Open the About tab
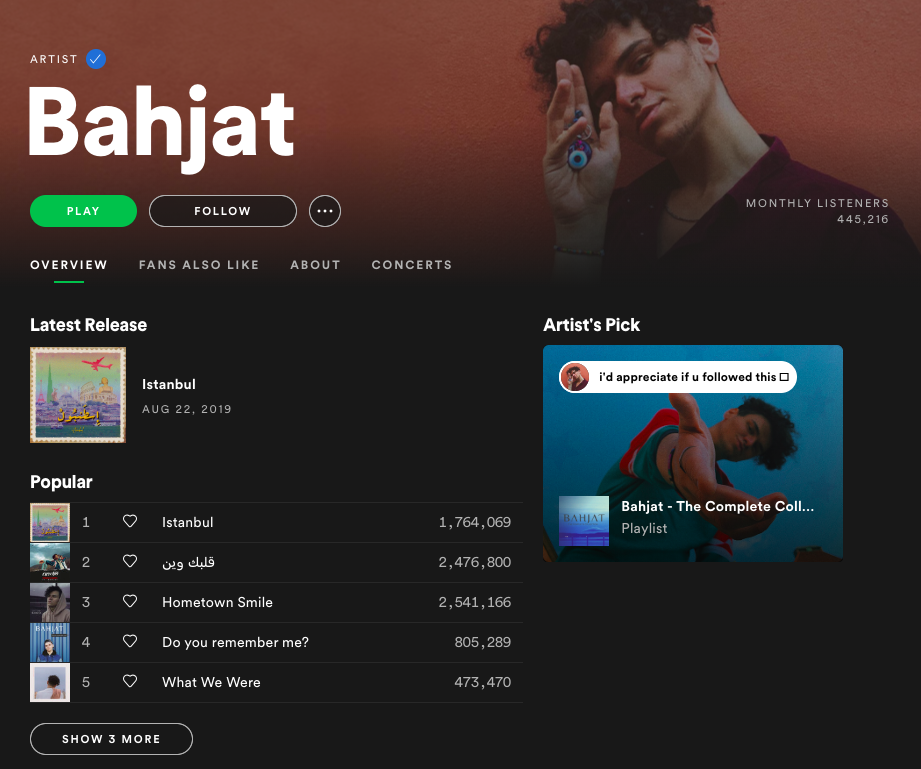 pos(315,265)
